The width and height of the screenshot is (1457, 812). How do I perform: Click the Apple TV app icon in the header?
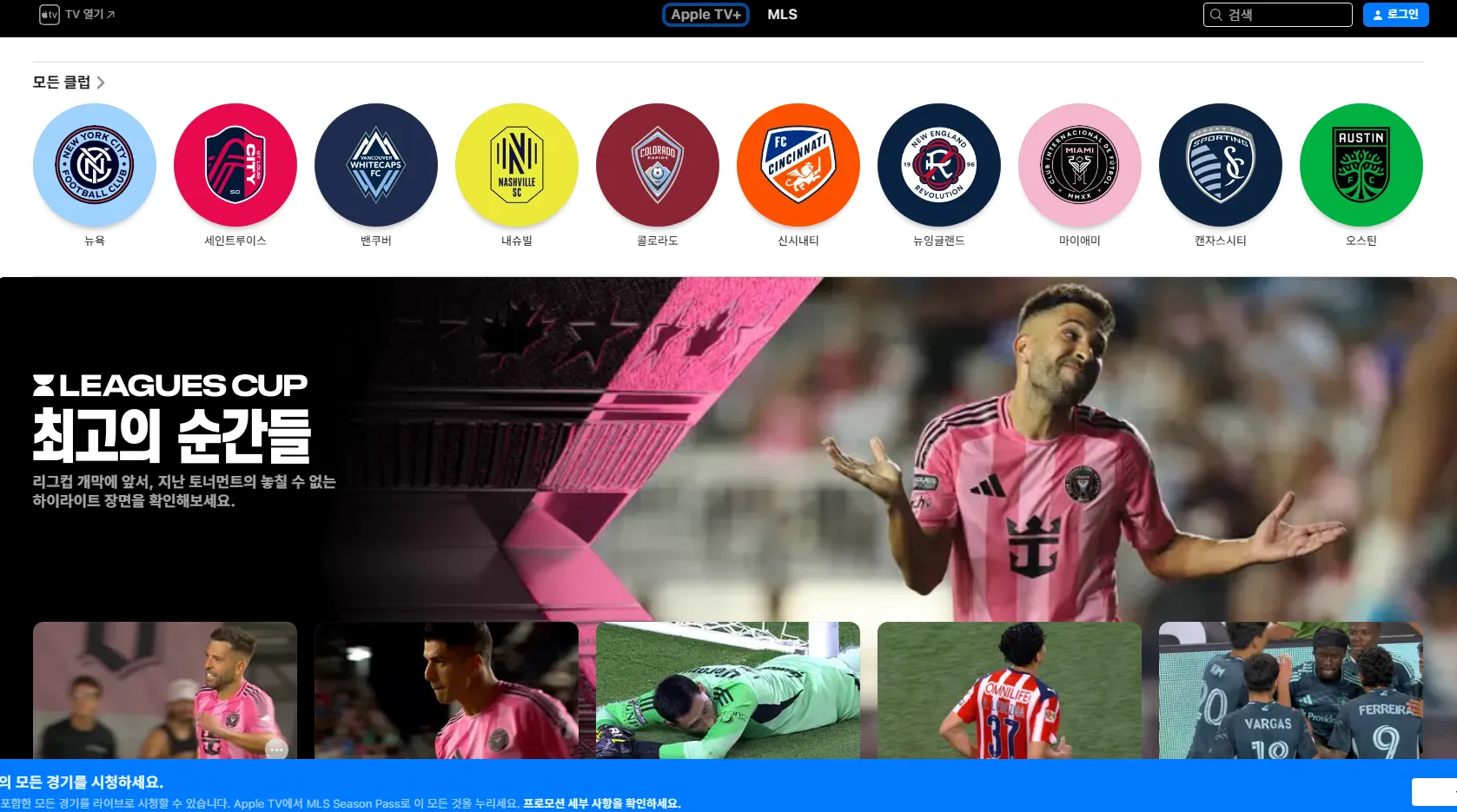pyautogui.click(x=50, y=15)
